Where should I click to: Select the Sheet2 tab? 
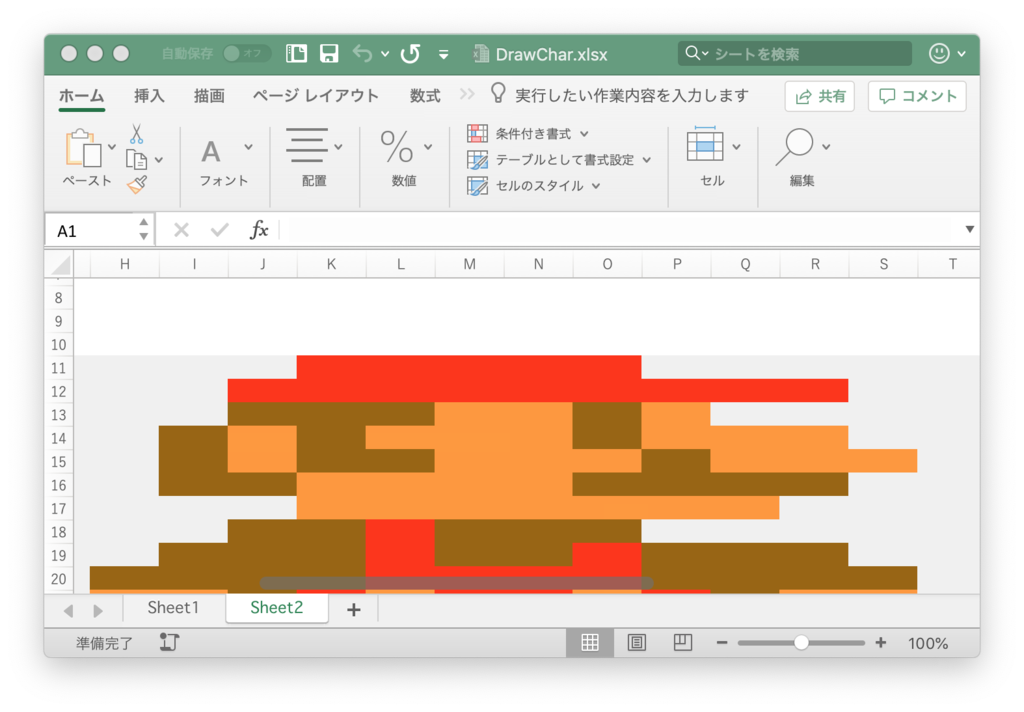(277, 608)
